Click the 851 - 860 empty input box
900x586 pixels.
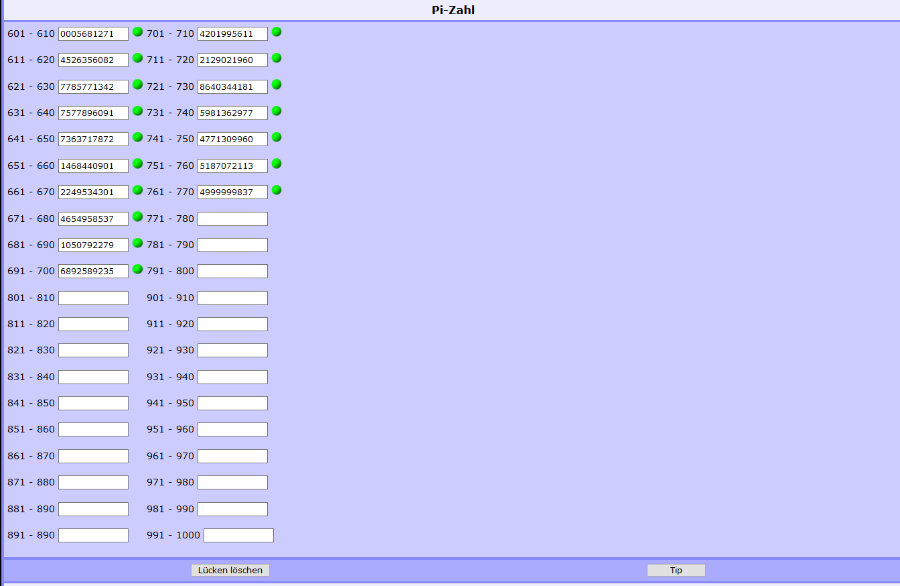[x=93, y=429]
